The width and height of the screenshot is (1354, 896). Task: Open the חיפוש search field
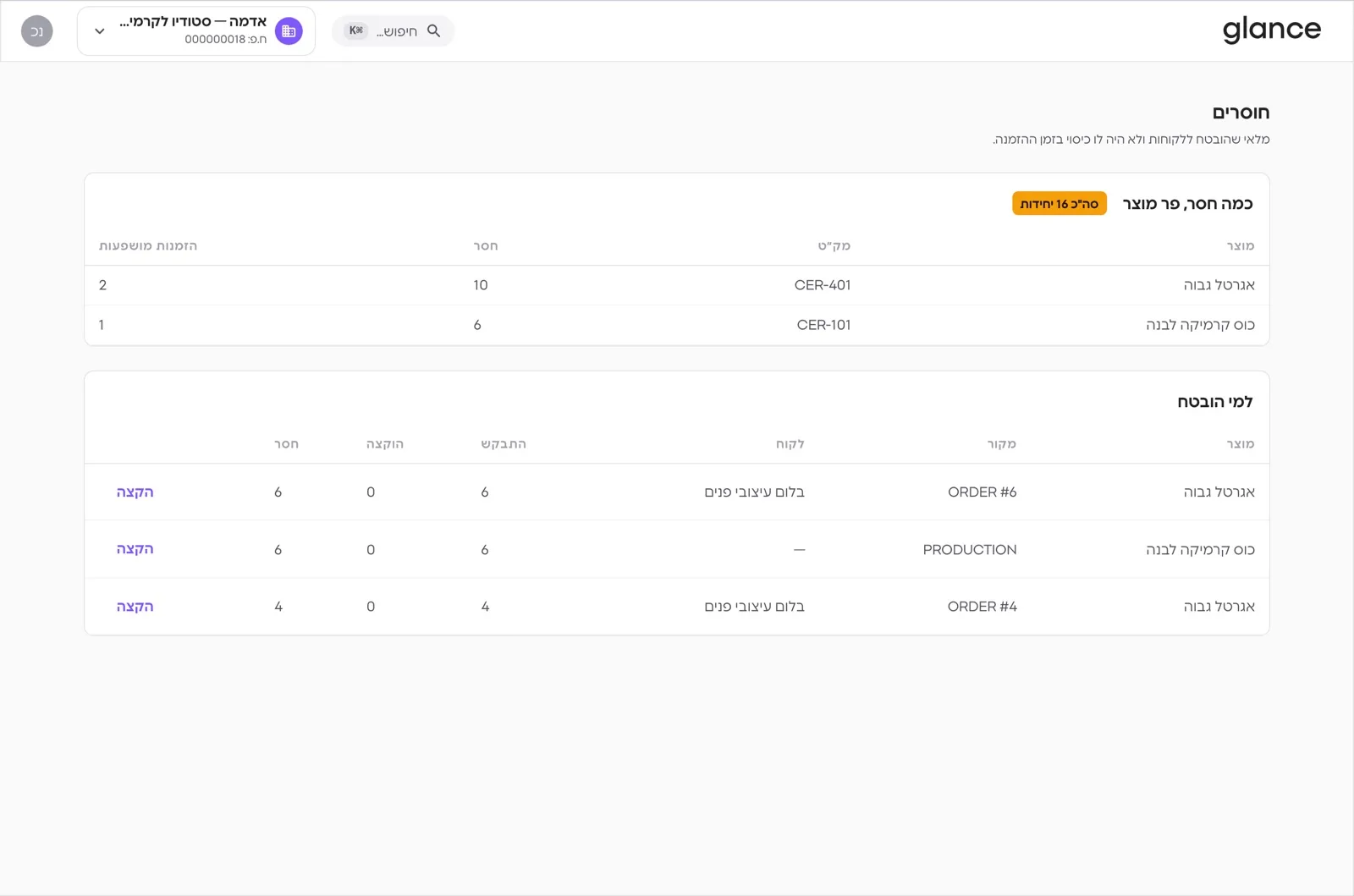[x=393, y=30]
